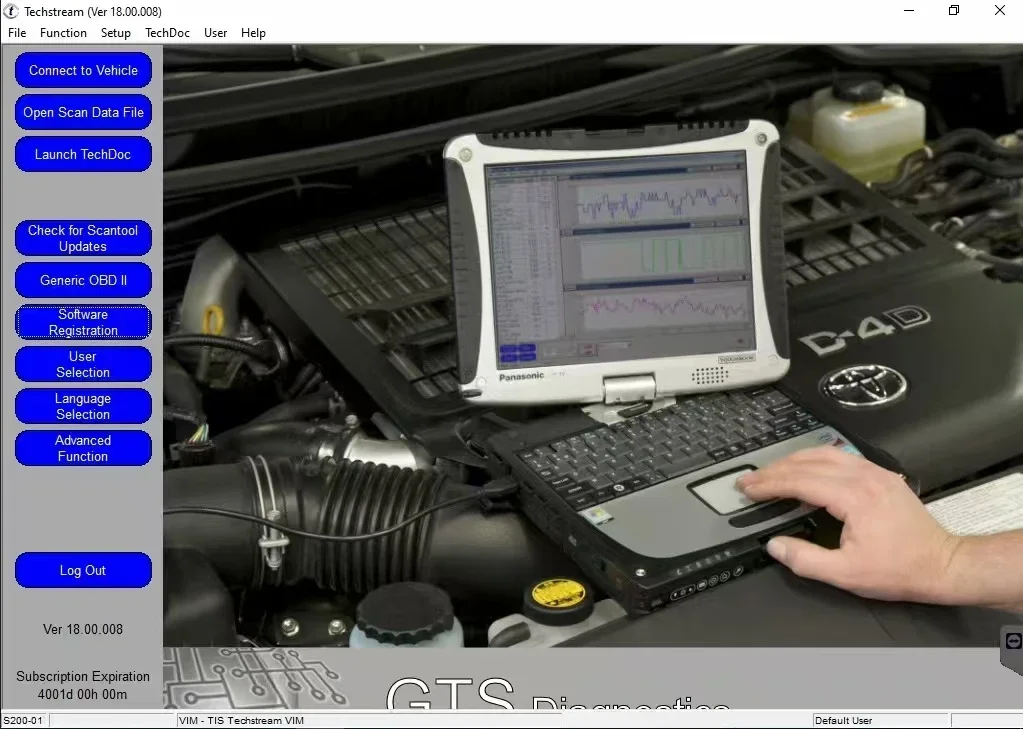Open the Help menu
Screen dimensions: 1023x729
coord(253,33)
